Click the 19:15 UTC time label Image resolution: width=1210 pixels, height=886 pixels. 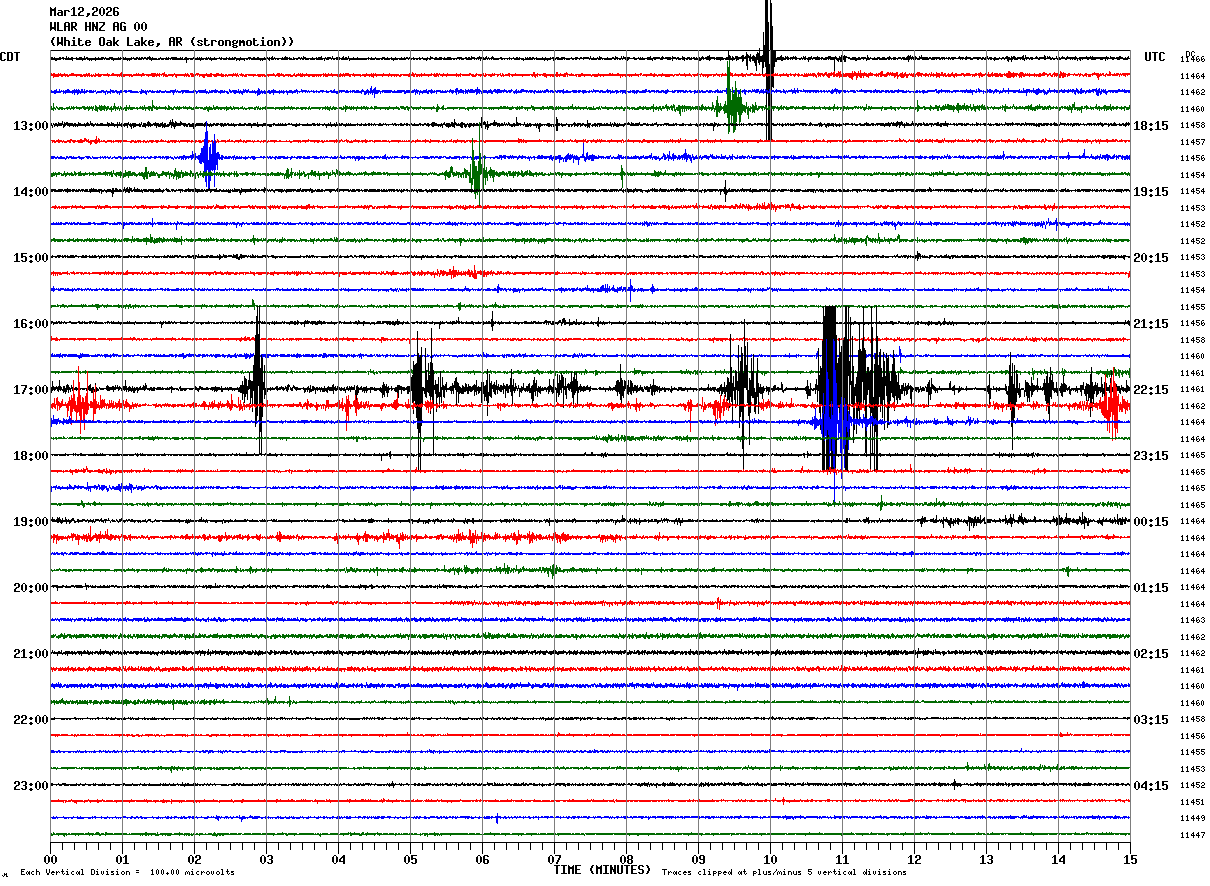(x=1151, y=192)
